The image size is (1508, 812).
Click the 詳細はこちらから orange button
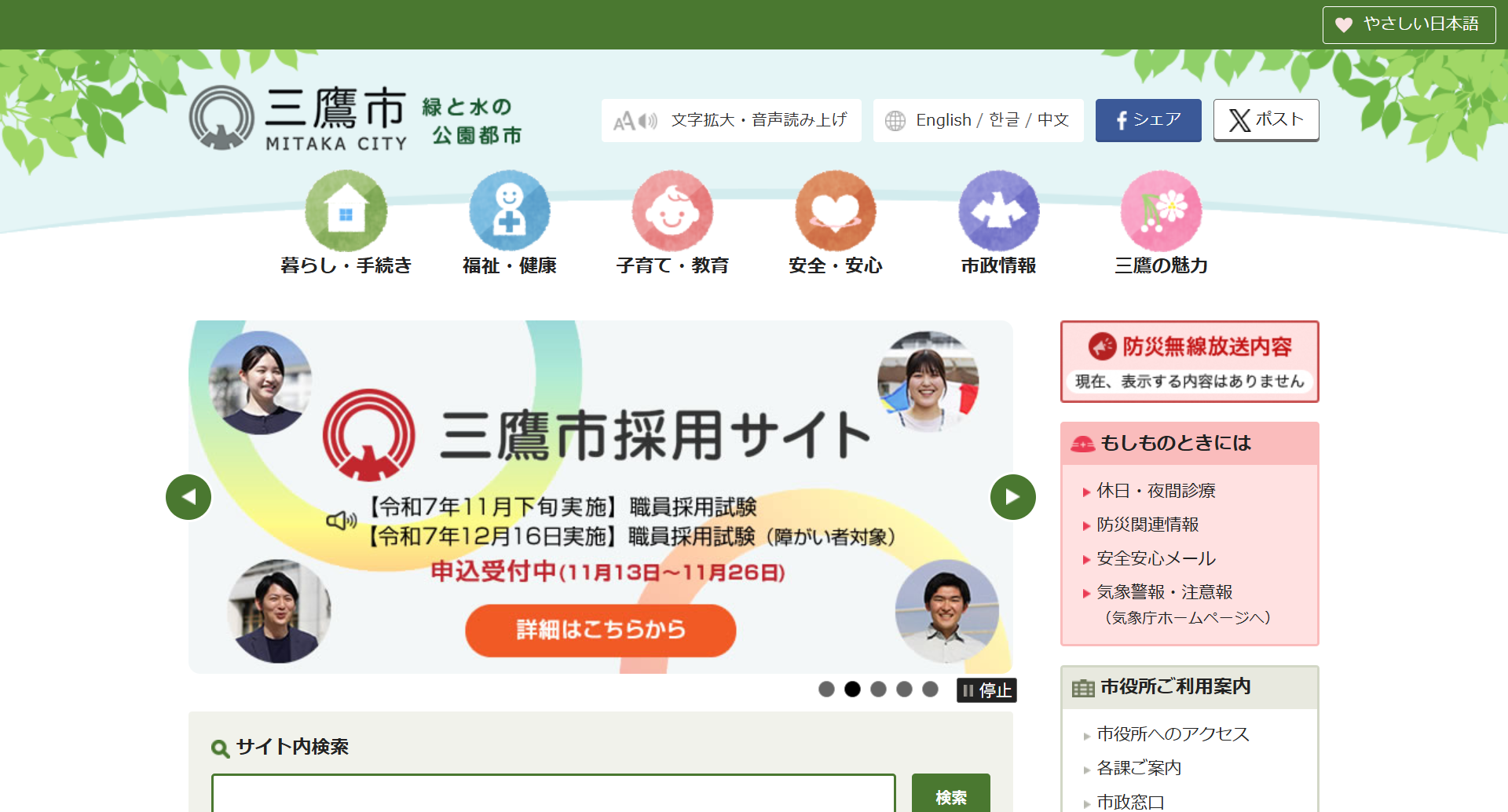tap(600, 630)
